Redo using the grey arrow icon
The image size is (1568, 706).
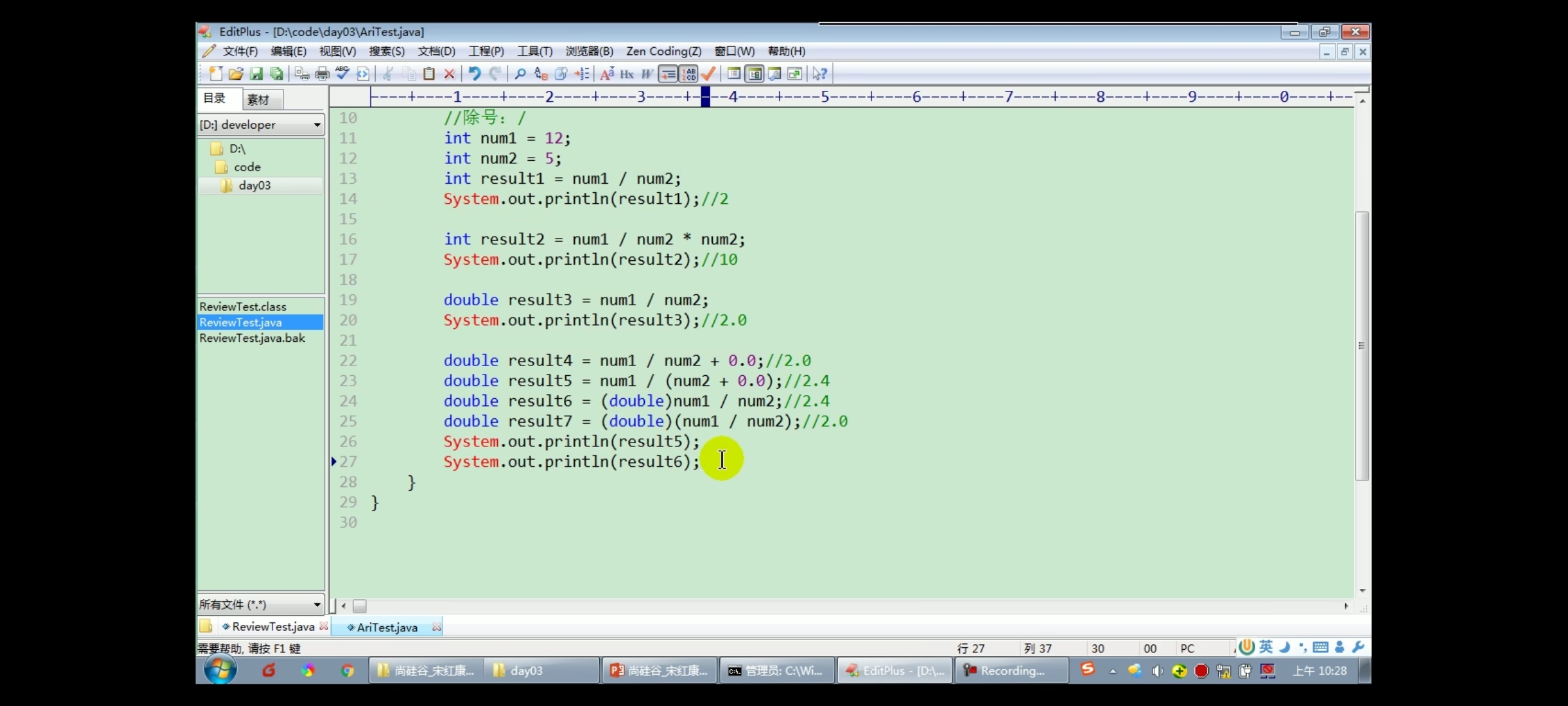tap(495, 73)
